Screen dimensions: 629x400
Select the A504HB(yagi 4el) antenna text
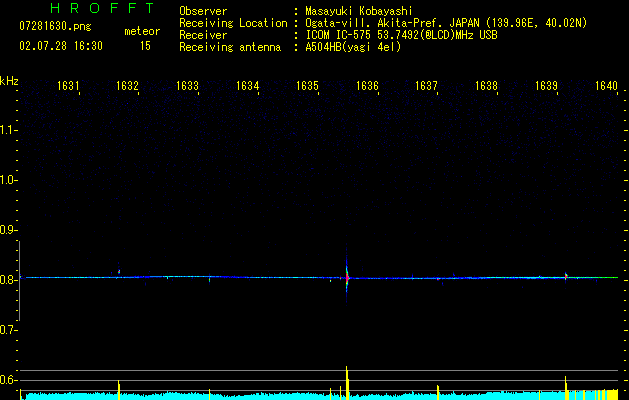click(x=353, y=47)
